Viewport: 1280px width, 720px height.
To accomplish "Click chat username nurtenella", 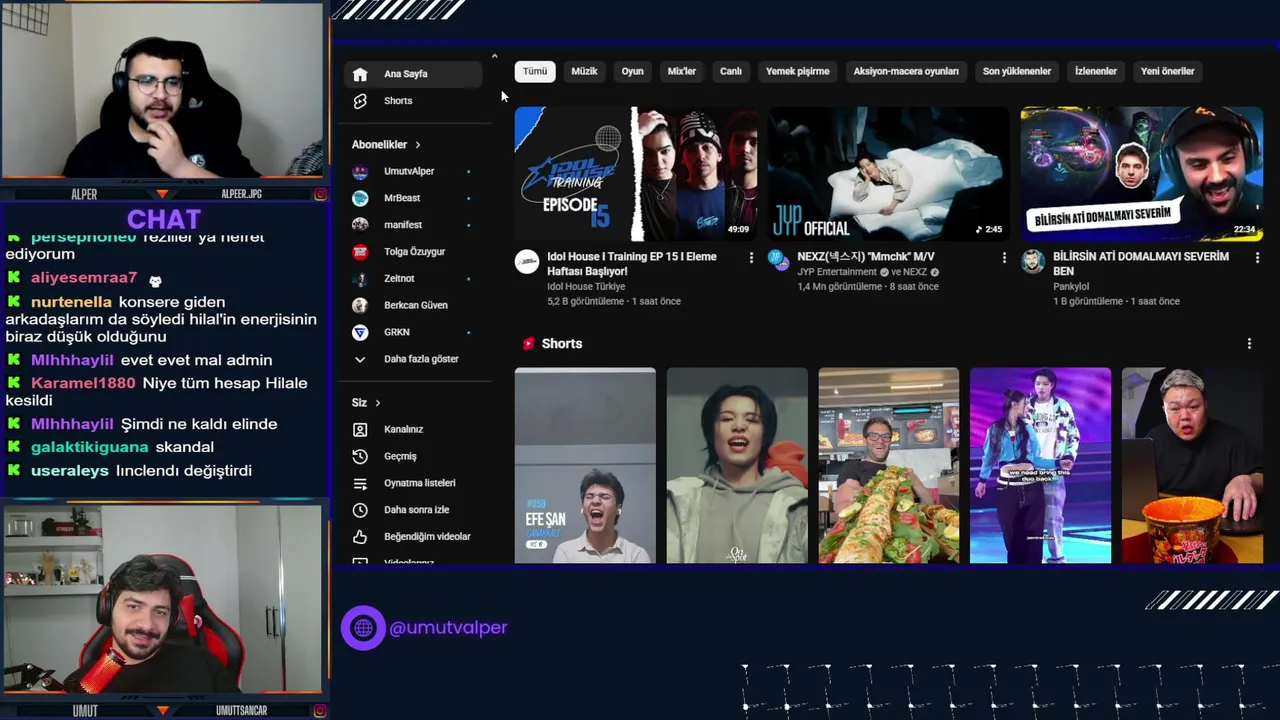I will coord(71,302).
